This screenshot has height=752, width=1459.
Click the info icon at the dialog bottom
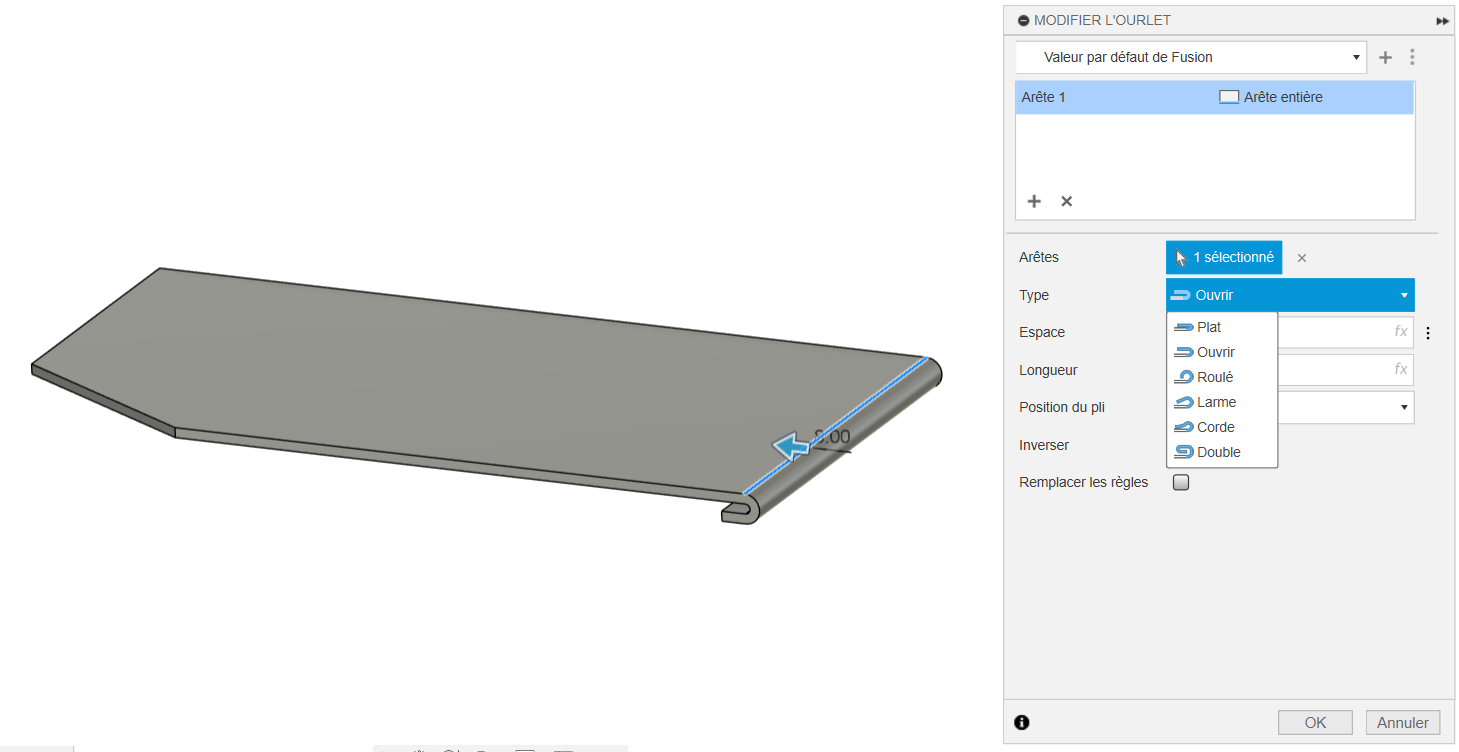(x=1021, y=722)
